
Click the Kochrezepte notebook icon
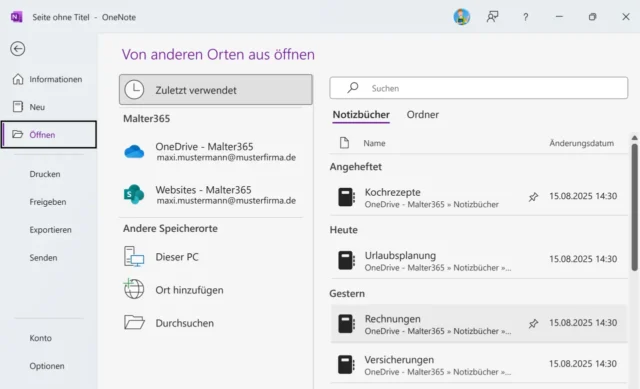[346, 197]
